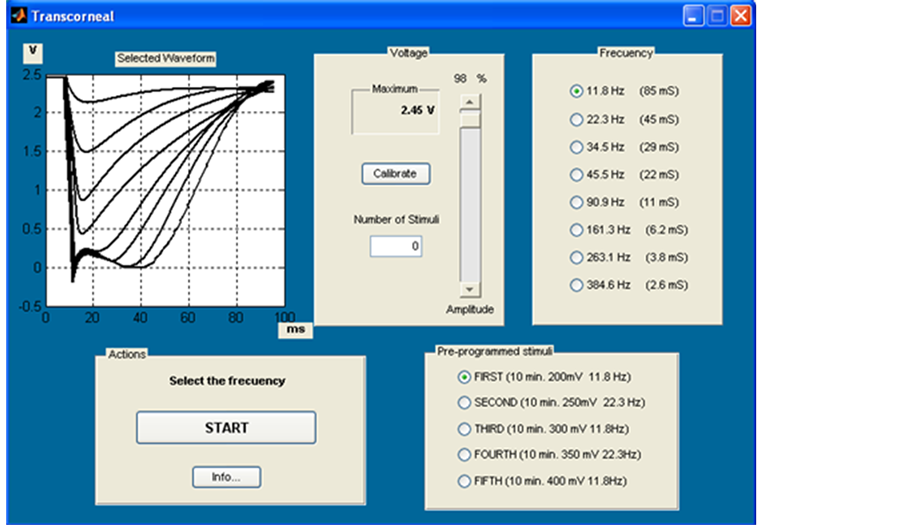902x525 pixels.
Task: Select FIRST pre-programmed stimulus
Action: click(464, 377)
